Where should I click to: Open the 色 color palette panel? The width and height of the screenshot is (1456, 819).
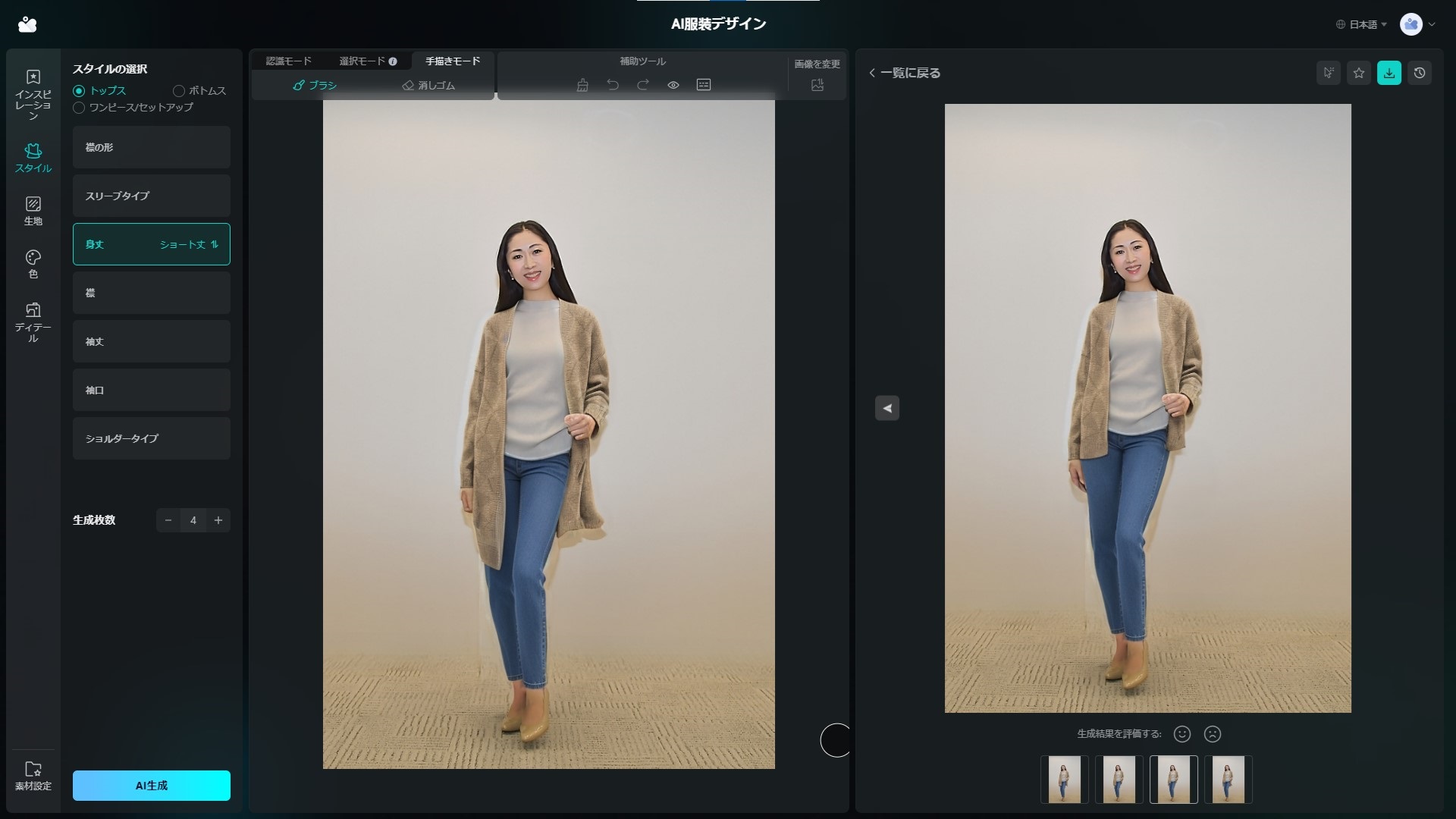point(33,264)
